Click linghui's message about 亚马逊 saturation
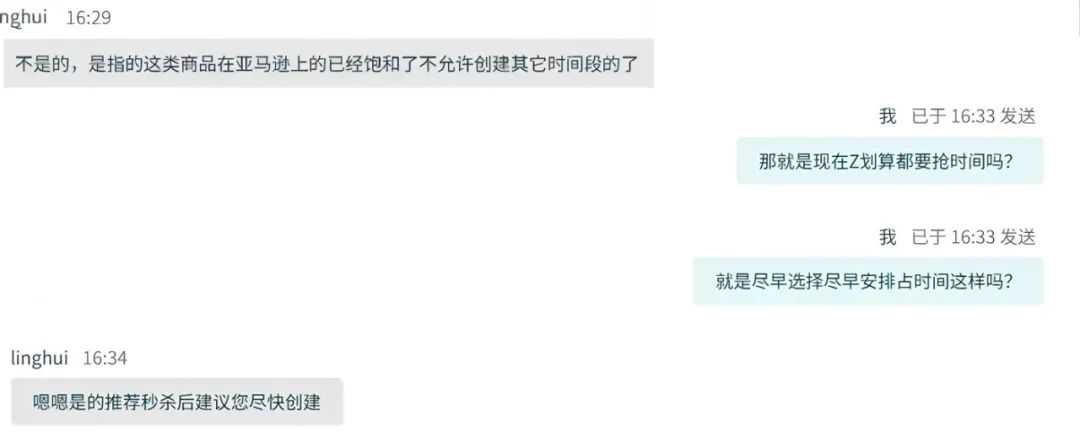 (328, 63)
